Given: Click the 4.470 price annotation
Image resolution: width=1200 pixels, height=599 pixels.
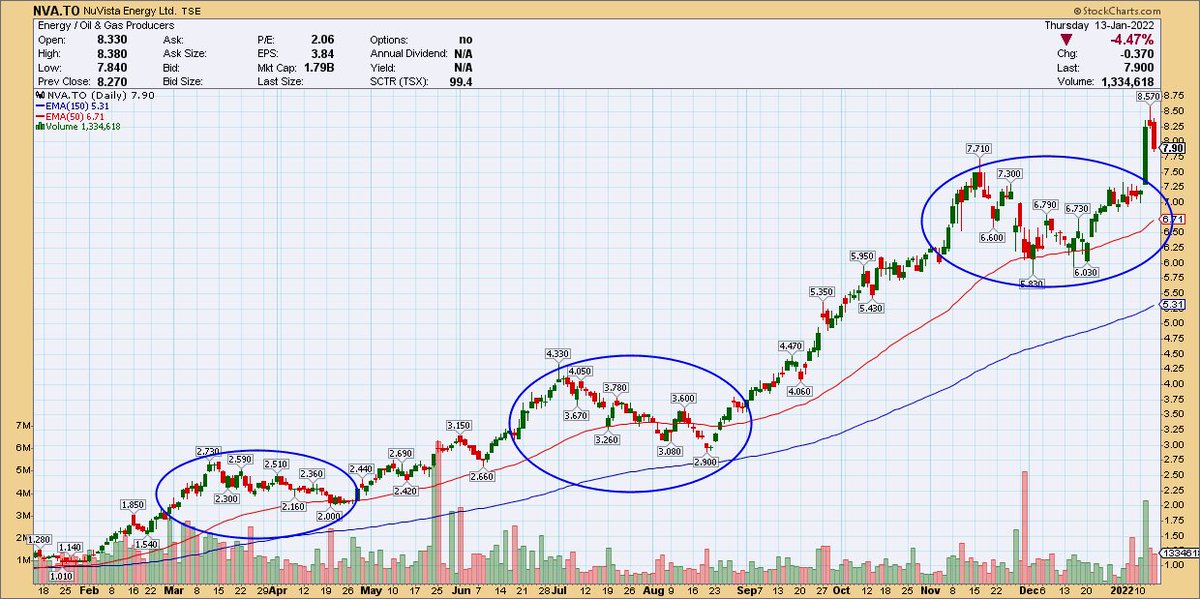Looking at the screenshot, I should pyautogui.click(x=791, y=346).
